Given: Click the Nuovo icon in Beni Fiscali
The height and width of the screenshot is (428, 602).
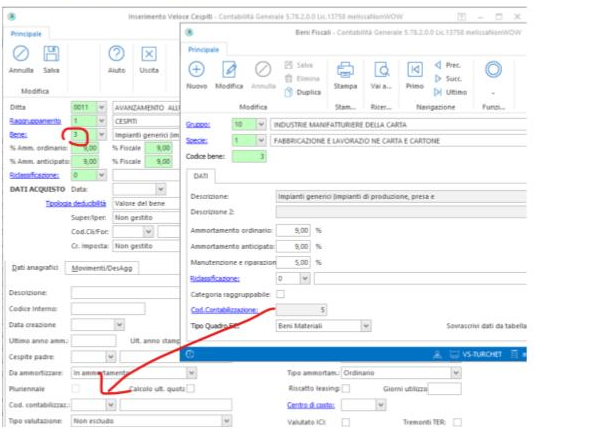Looking at the screenshot, I should [197, 69].
